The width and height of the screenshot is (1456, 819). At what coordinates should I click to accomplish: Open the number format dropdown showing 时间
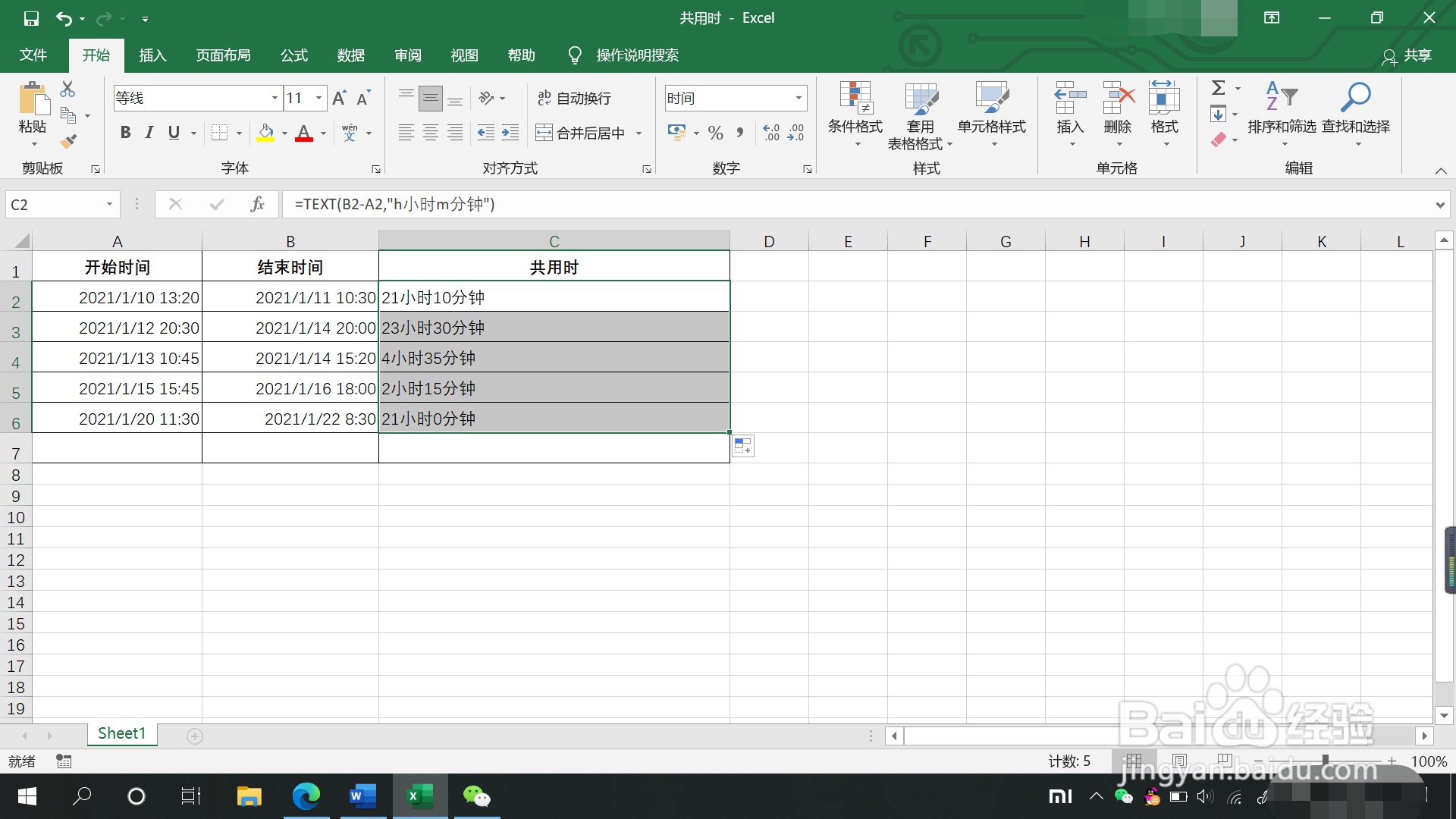(x=798, y=98)
